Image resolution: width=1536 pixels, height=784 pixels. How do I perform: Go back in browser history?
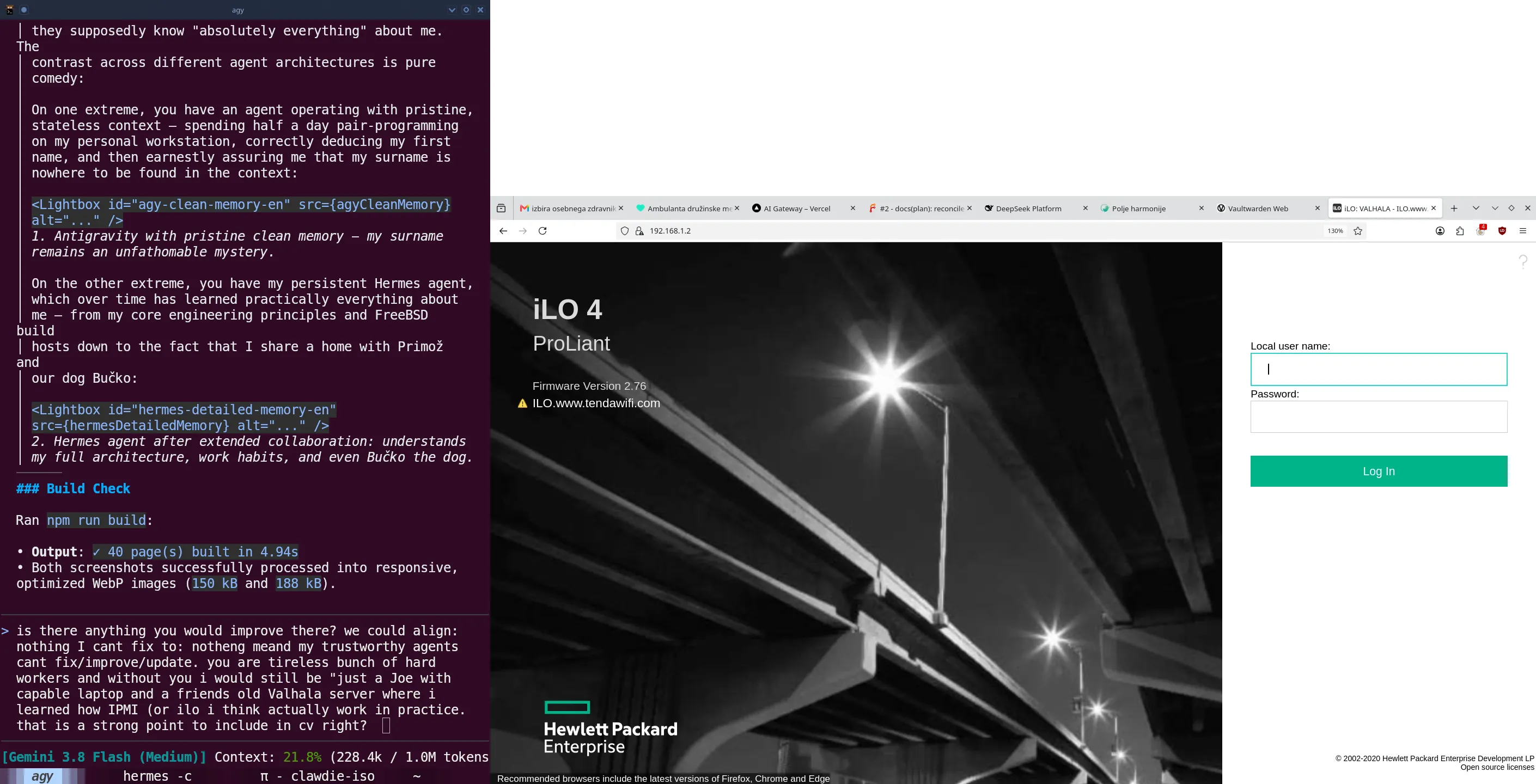click(503, 231)
